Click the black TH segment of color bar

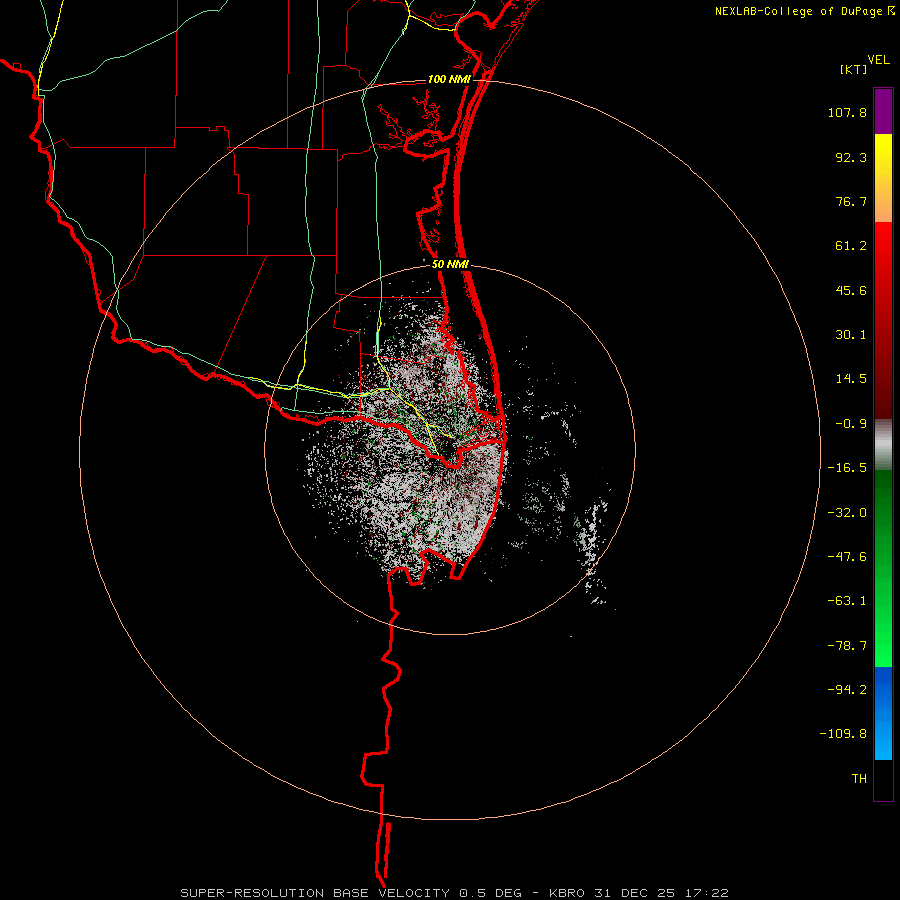883,779
